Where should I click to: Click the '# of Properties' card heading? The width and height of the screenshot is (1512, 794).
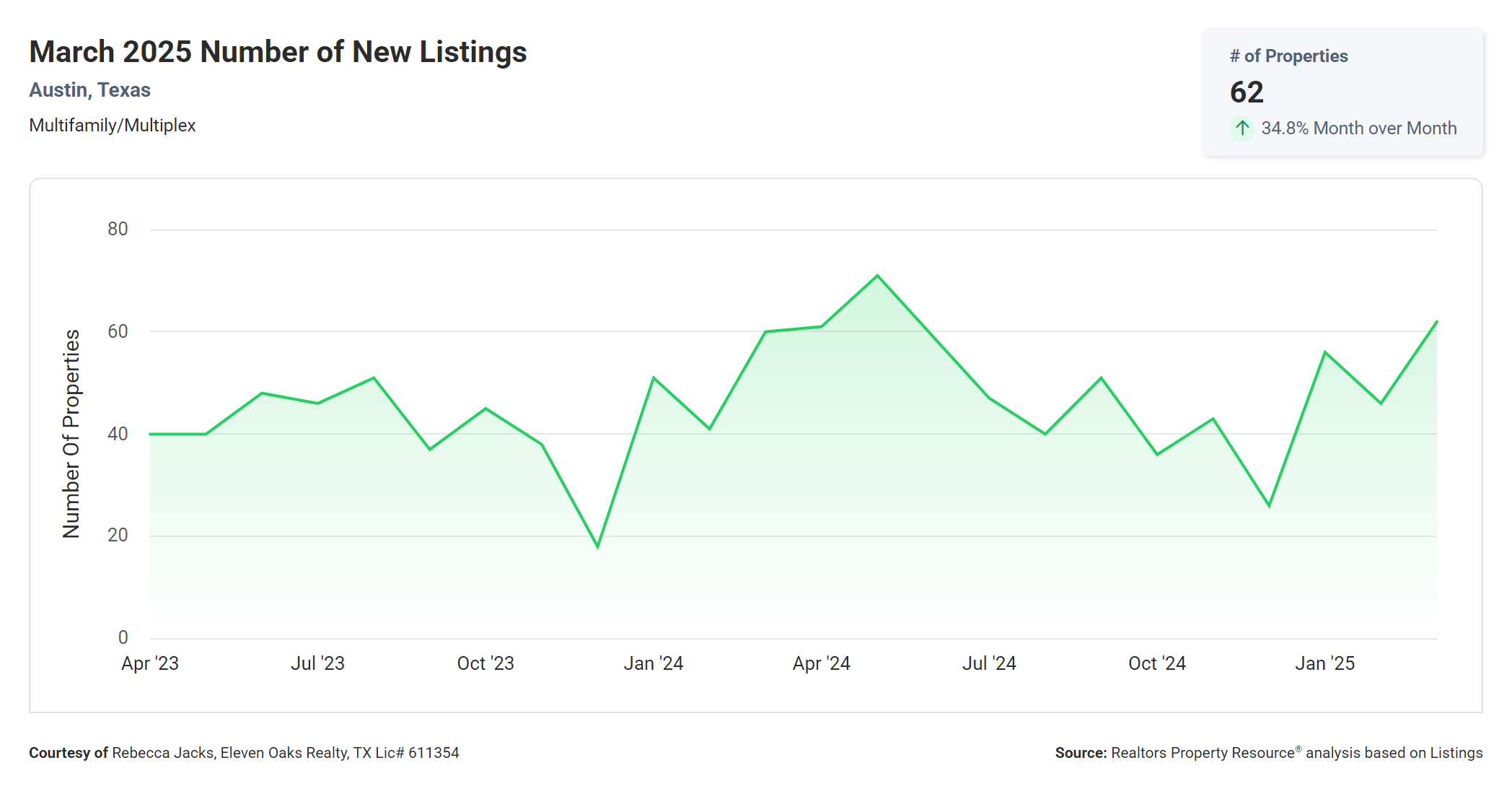point(1288,56)
